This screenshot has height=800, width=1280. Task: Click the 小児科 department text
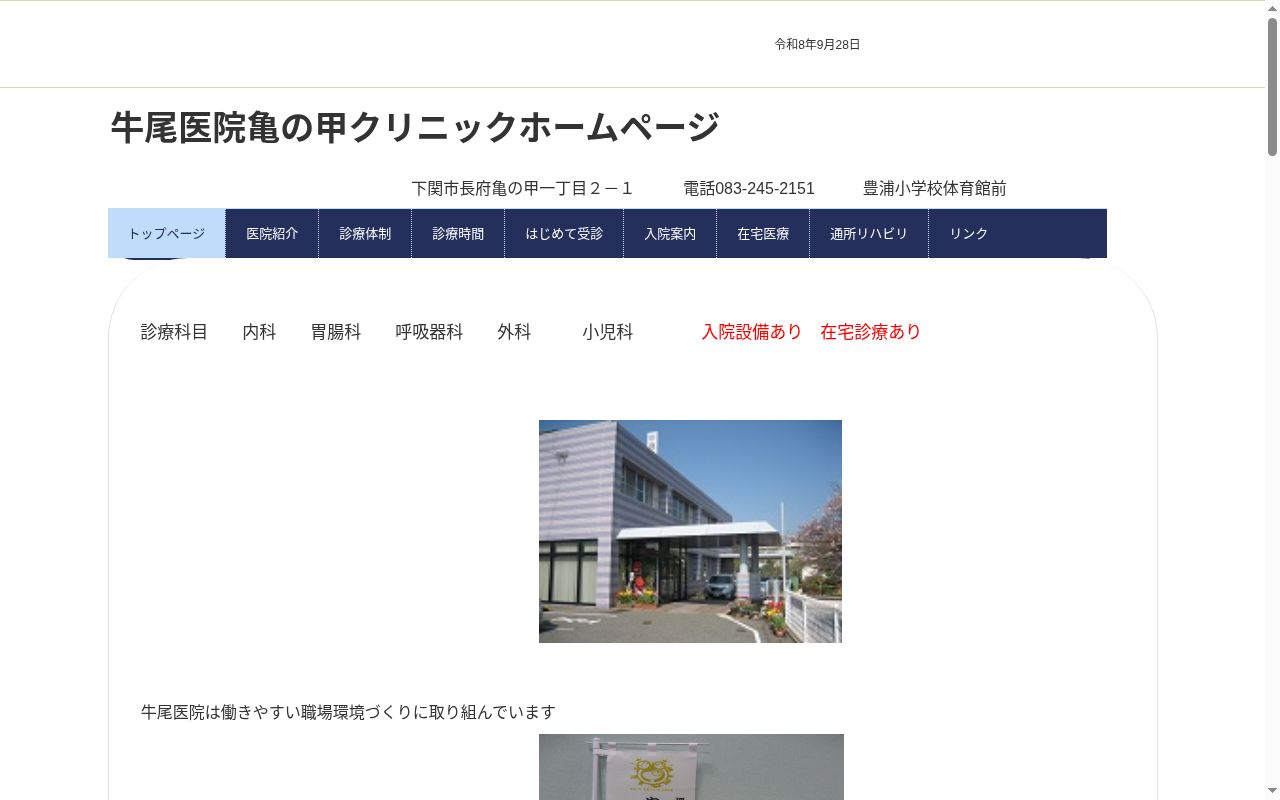(x=607, y=332)
